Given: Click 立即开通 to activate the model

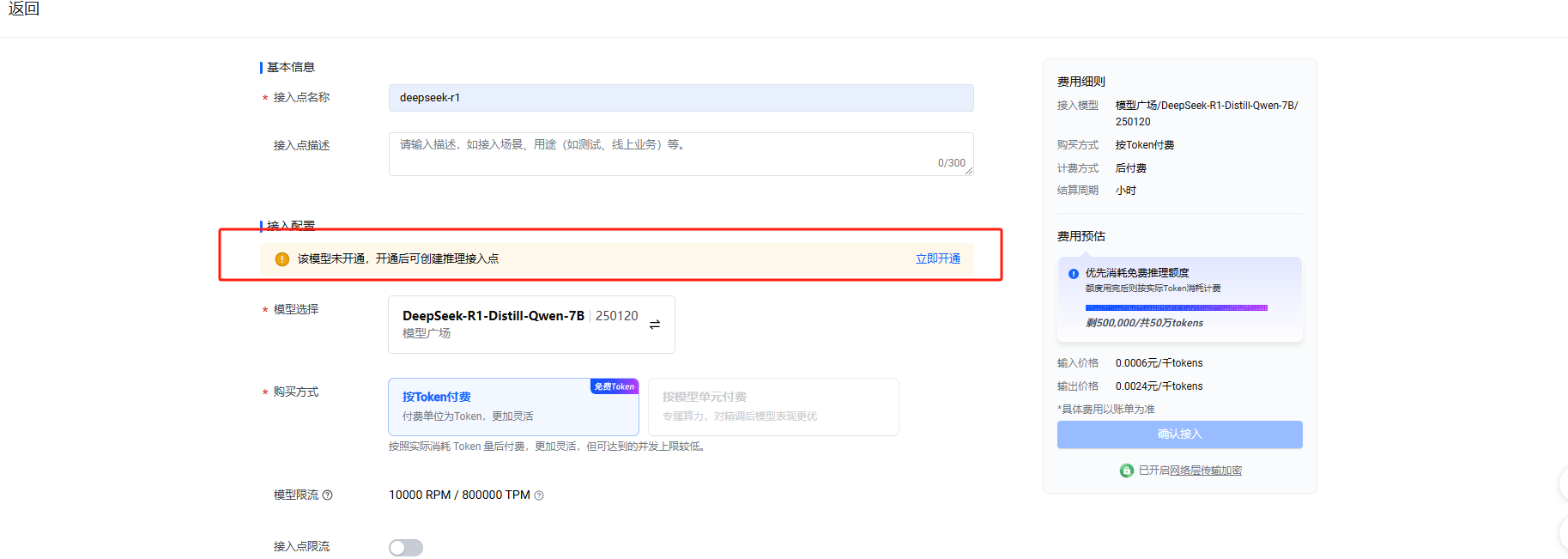Looking at the screenshot, I should tap(938, 258).
